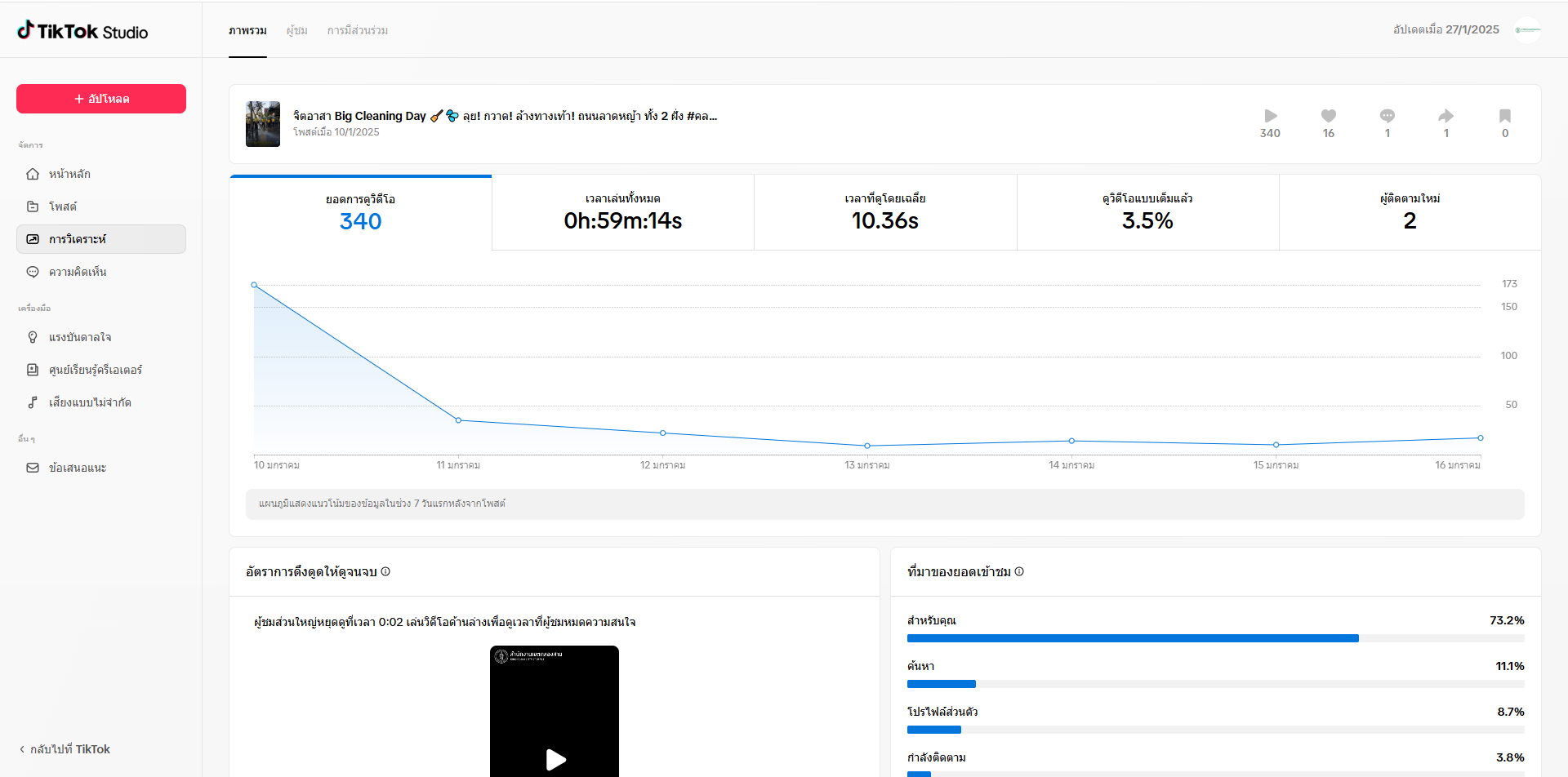Click the share arrow icon in post stats
1568x777 pixels.
(x=1446, y=116)
